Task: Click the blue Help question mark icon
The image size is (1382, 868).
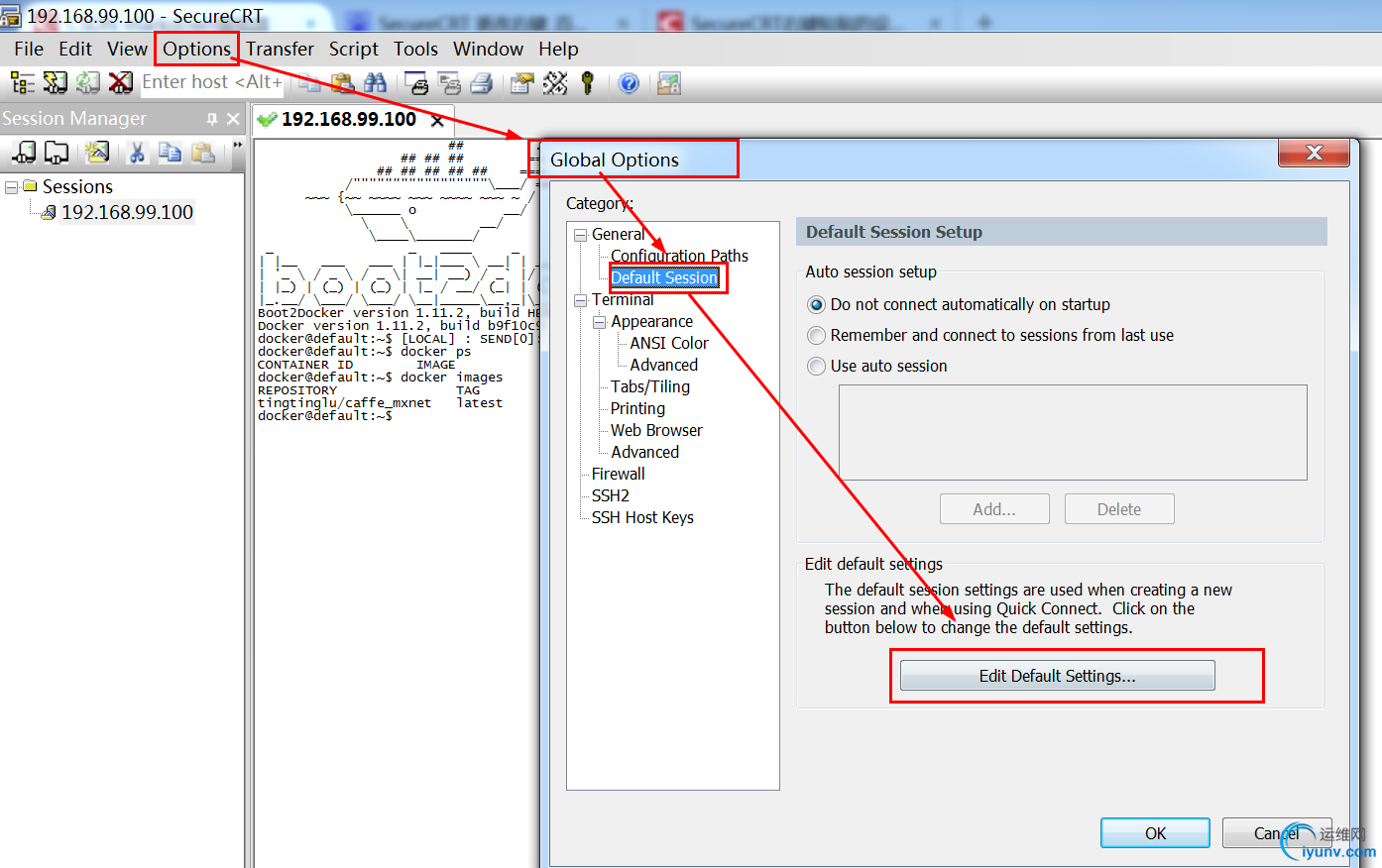Action: (629, 83)
